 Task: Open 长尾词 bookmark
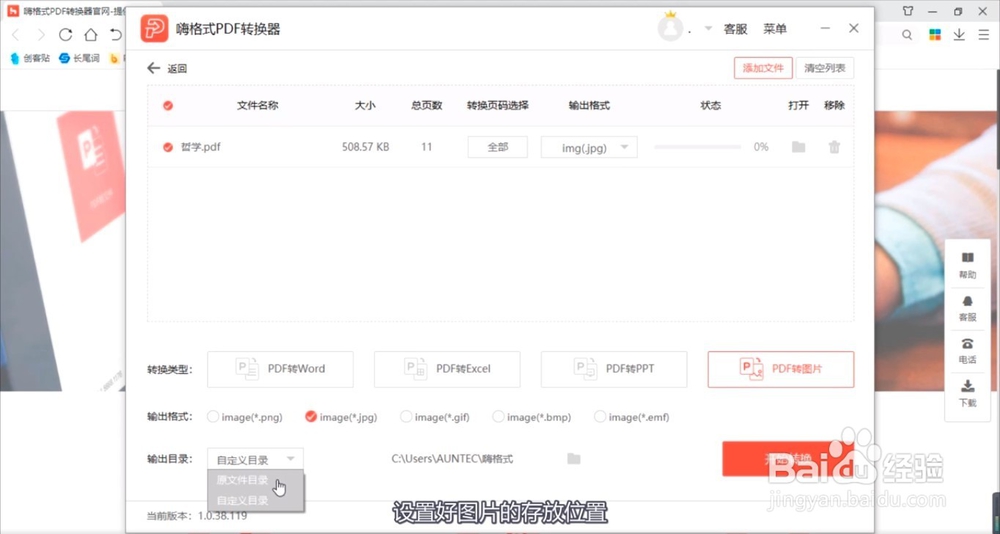pyautogui.click(x=79, y=58)
